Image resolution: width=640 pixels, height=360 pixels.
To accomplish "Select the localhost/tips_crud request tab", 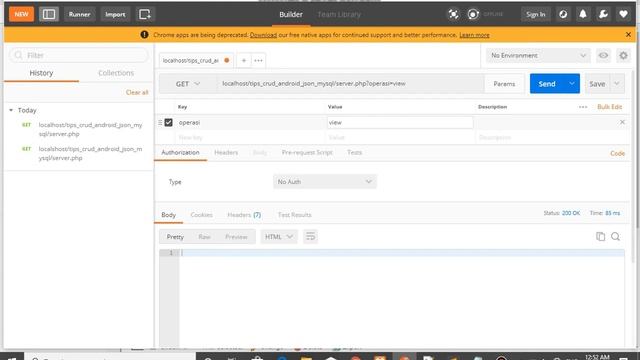I will click(196, 60).
